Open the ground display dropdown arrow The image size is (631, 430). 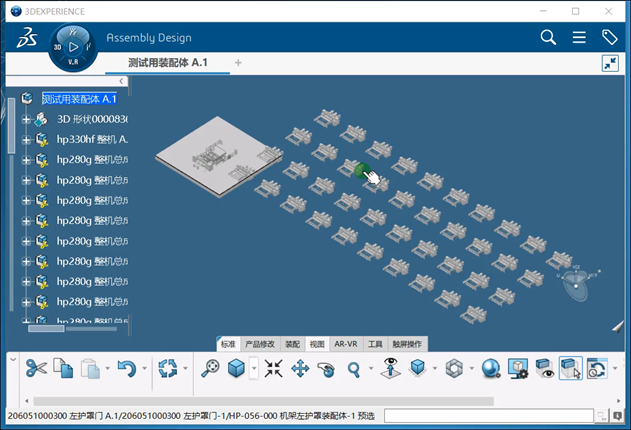[x=435, y=368]
